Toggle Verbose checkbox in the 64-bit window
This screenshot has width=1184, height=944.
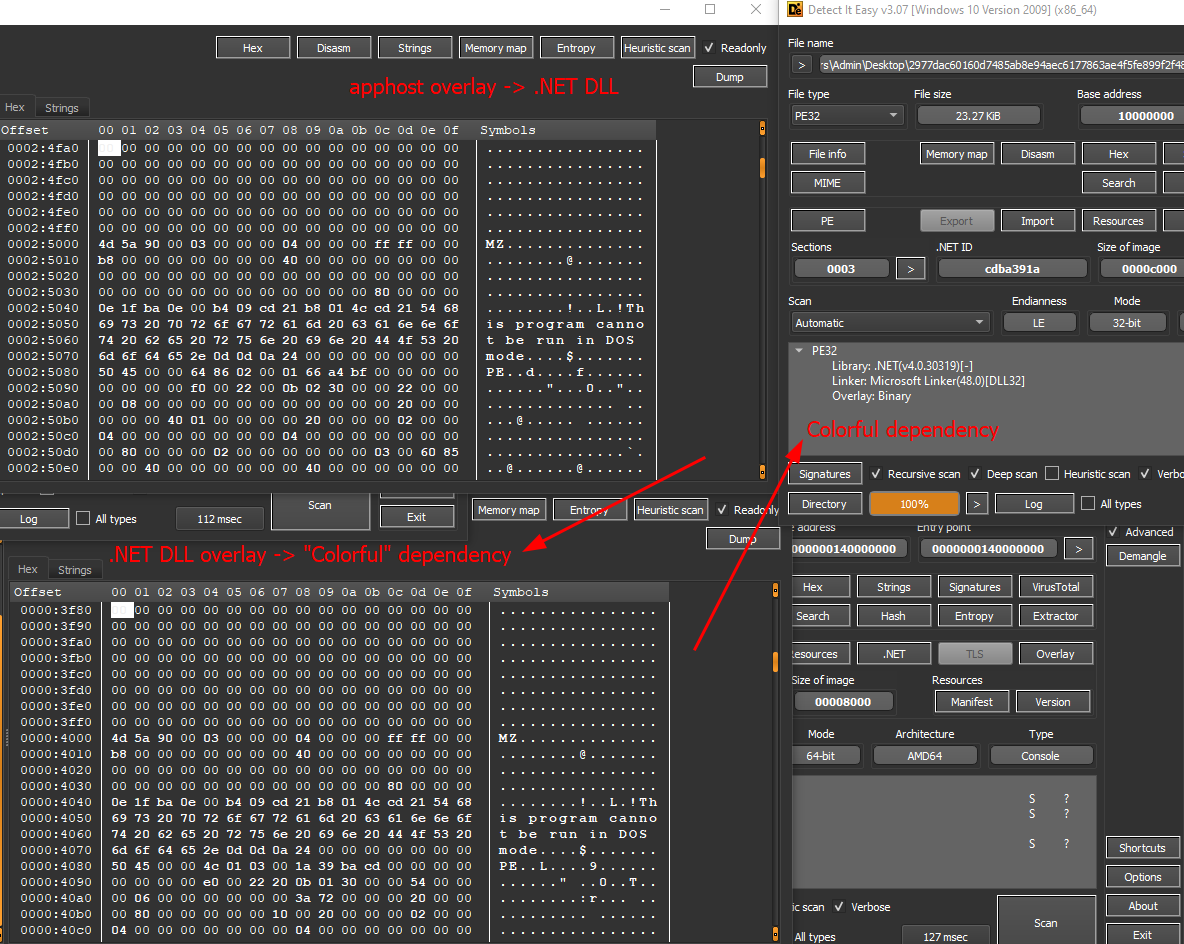point(839,906)
